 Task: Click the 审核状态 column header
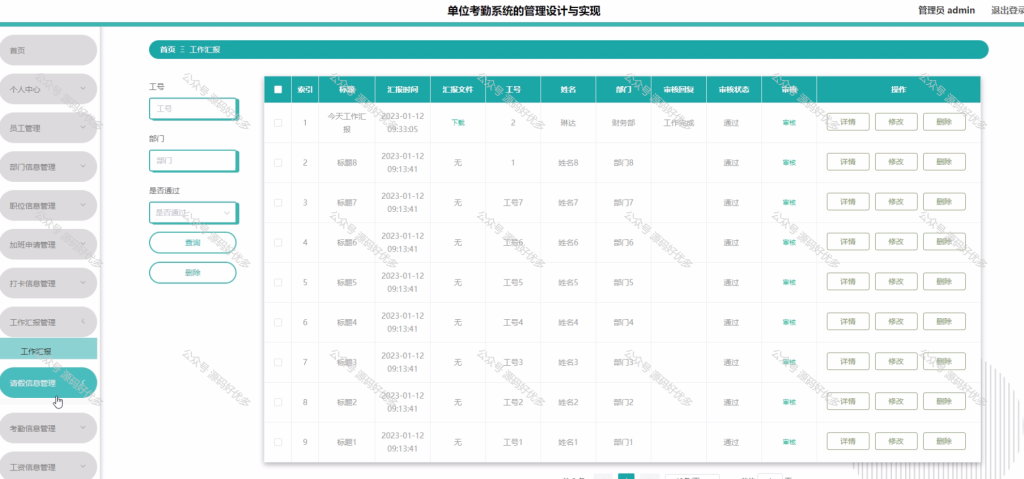pos(734,90)
